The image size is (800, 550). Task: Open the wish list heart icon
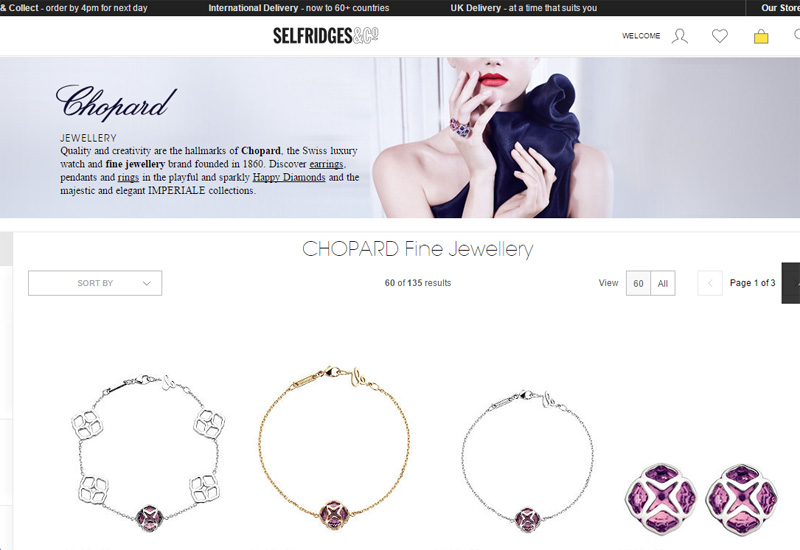tap(720, 36)
